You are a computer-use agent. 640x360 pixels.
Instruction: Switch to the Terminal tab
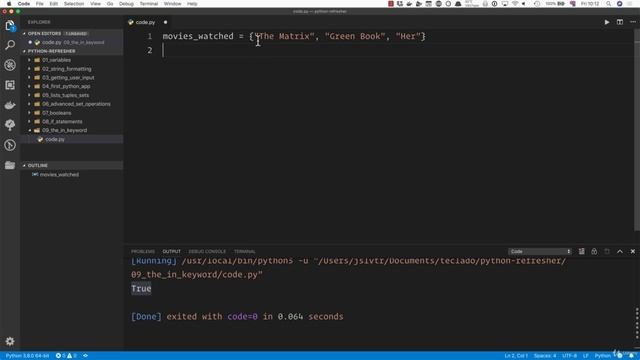244,251
